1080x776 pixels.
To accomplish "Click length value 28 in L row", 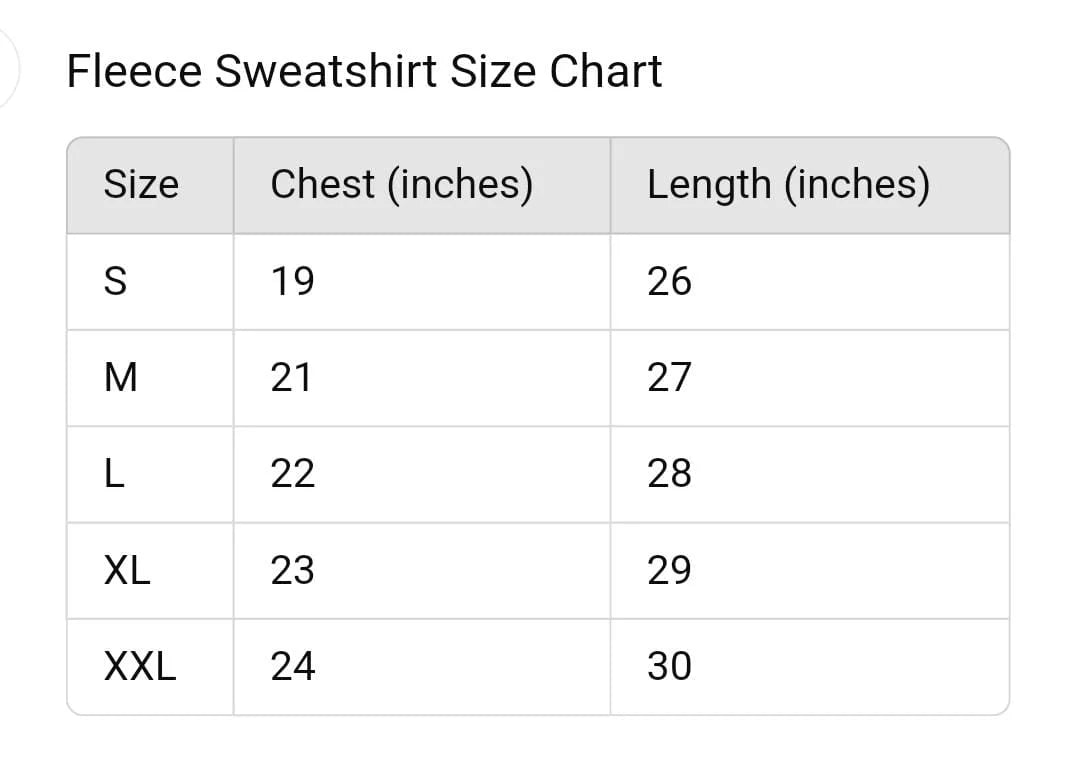I will (x=669, y=474).
